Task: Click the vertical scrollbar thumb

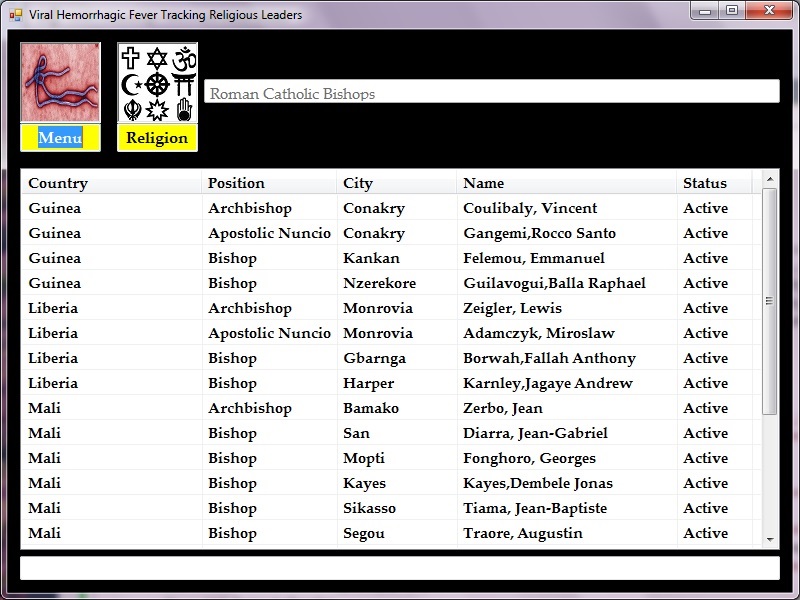Action: [769, 300]
